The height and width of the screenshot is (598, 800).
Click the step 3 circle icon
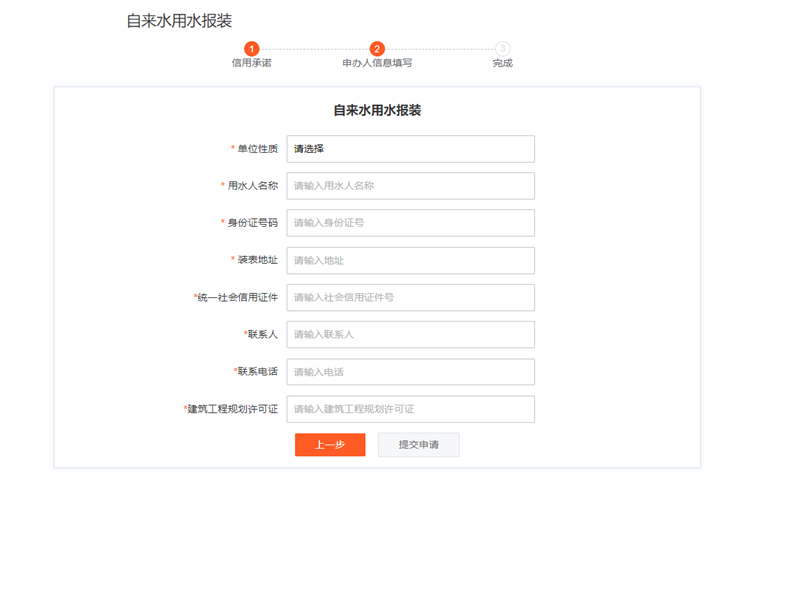502,49
